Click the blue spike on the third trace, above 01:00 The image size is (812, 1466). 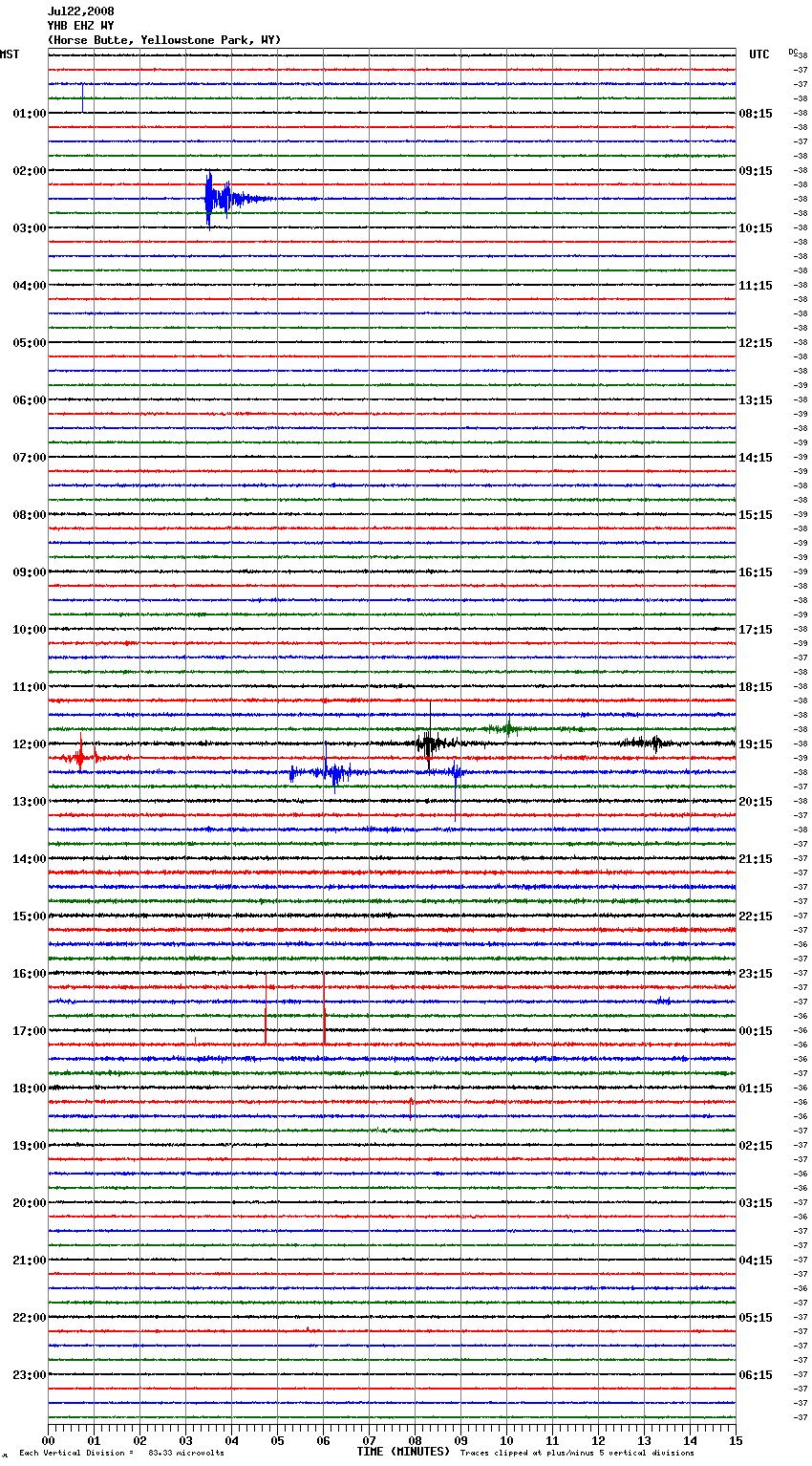coord(82,97)
